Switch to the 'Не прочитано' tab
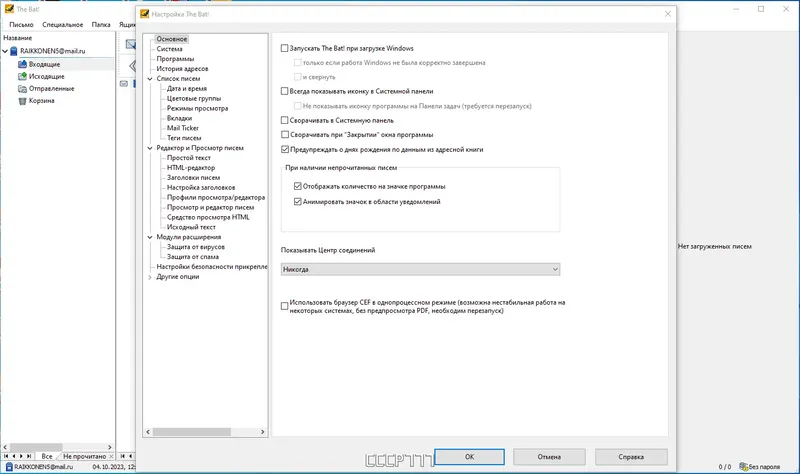The width and height of the screenshot is (800, 474). point(84,456)
